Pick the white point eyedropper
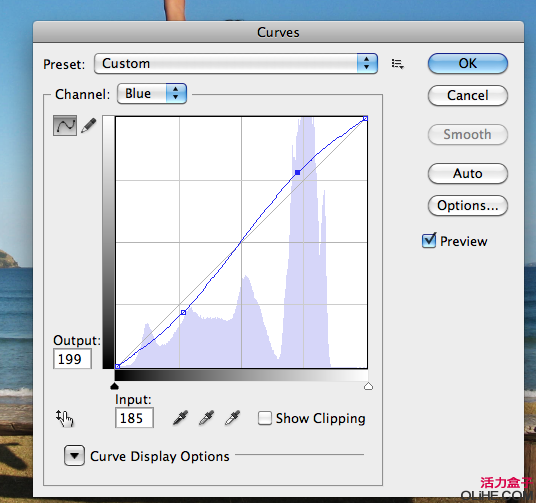This screenshot has width=536, height=503. (232, 418)
